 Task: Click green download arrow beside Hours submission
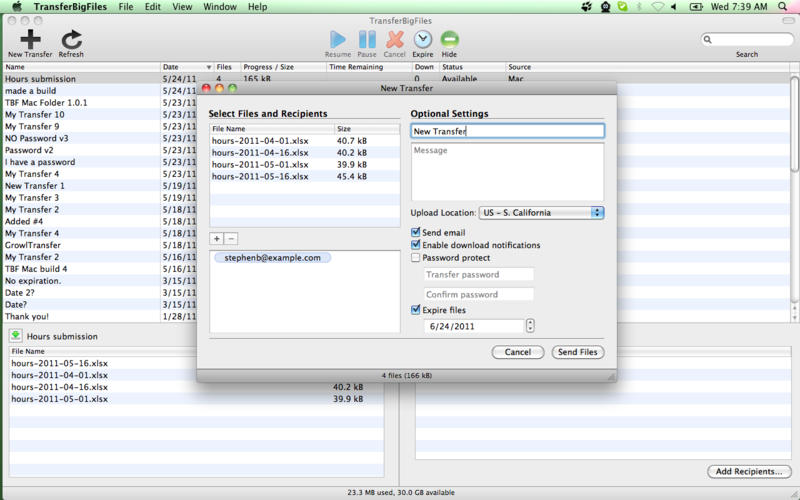click(16, 336)
